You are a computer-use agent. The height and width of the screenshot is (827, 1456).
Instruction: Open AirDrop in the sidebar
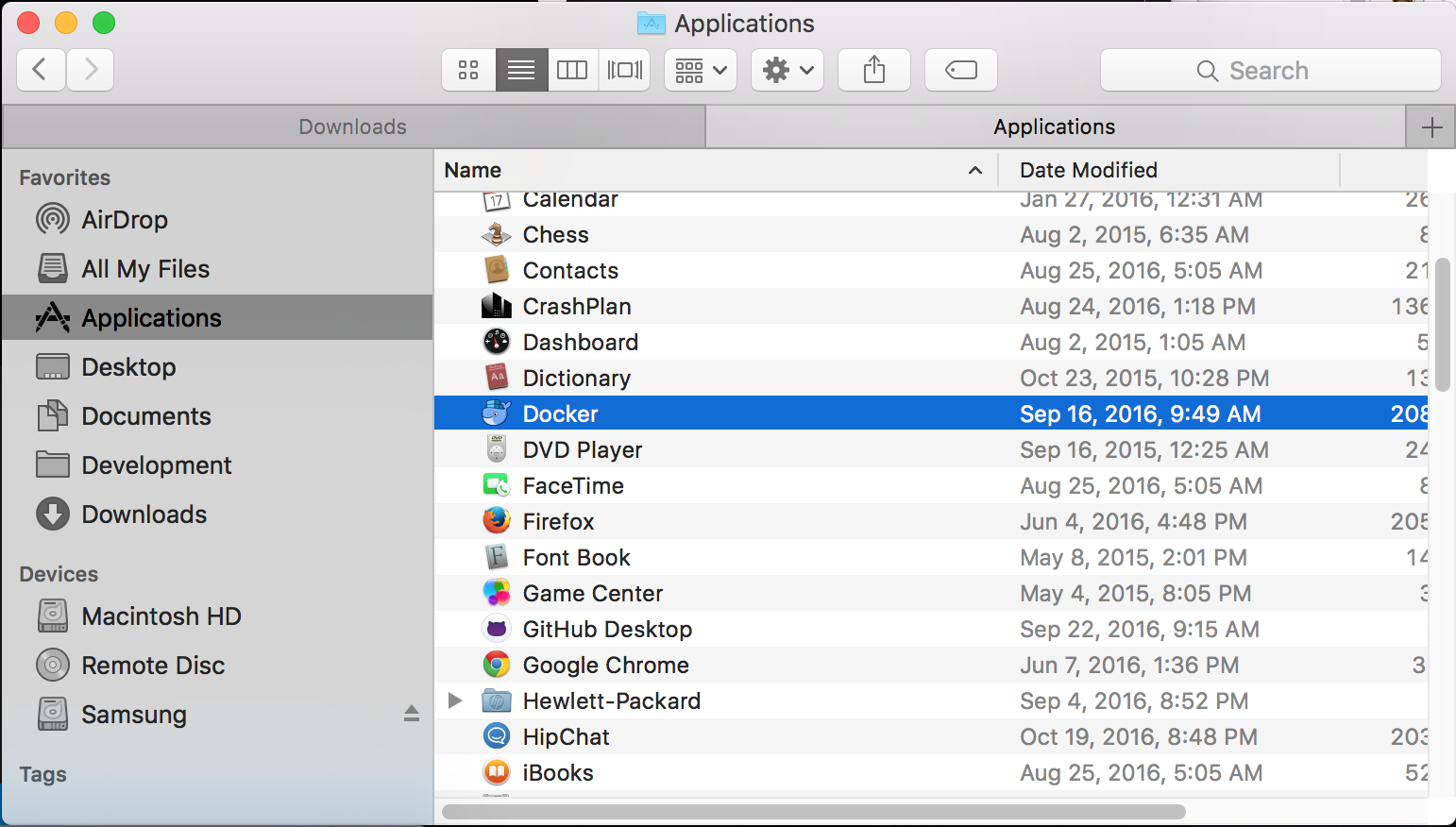pyautogui.click(x=124, y=220)
